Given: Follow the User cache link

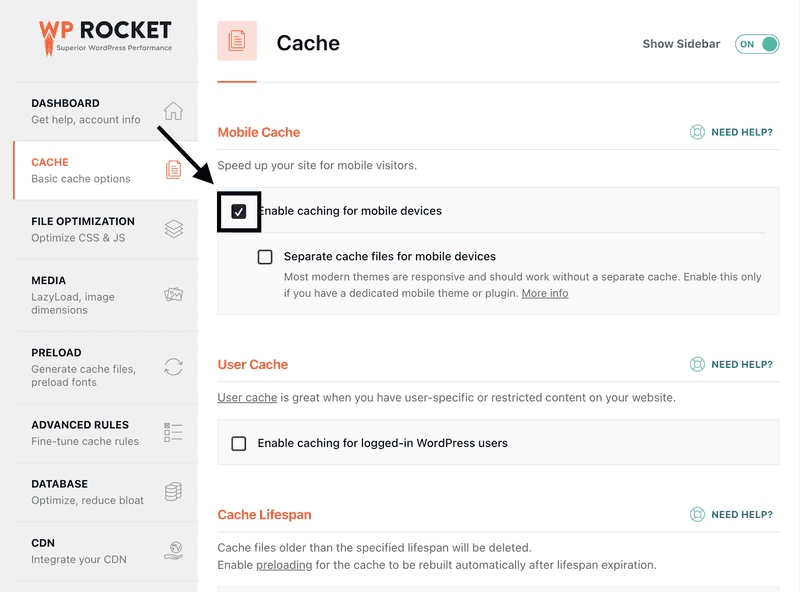Looking at the screenshot, I should (247, 398).
